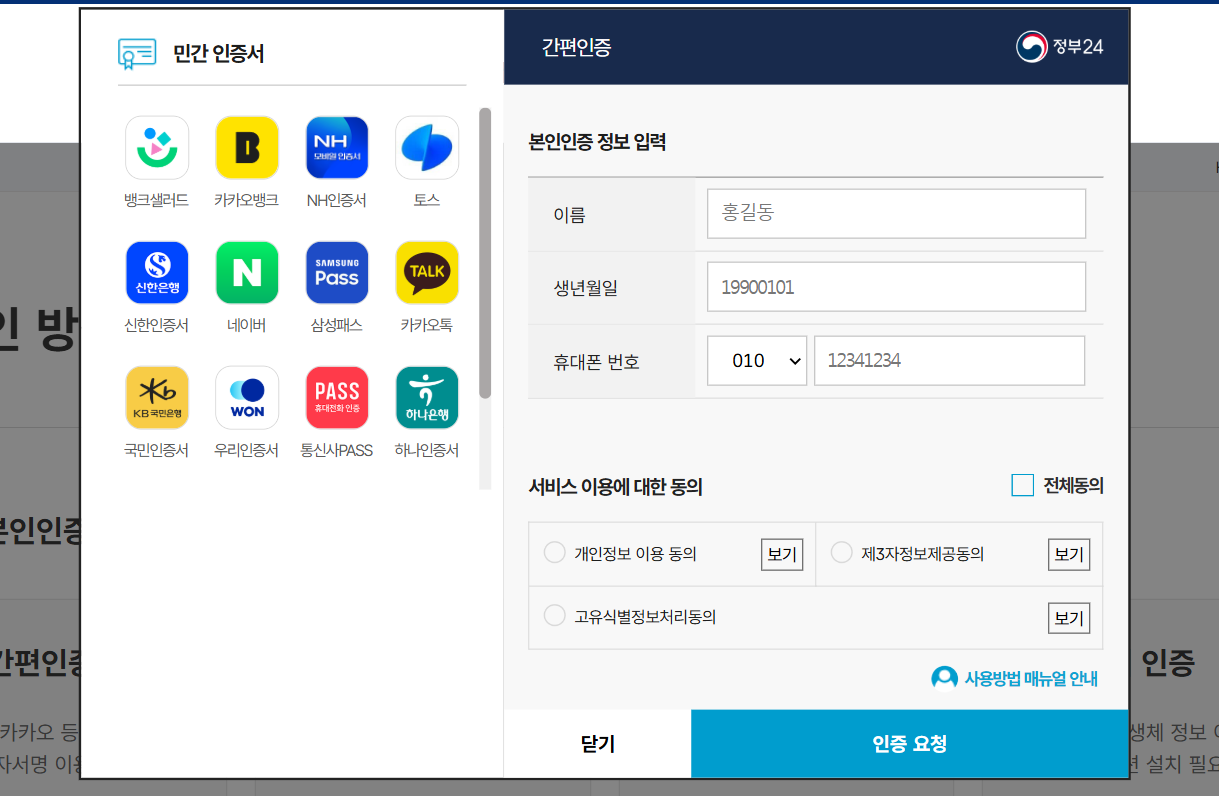Choose the 카카오뱅크 certificate icon
Image resolution: width=1219 pixels, height=796 pixels.
pyautogui.click(x=247, y=148)
